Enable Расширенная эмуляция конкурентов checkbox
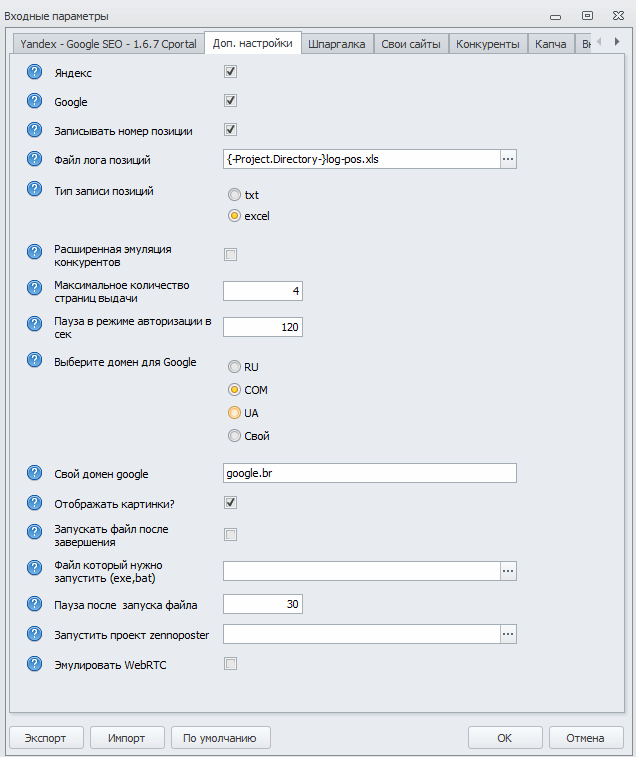 tap(230, 255)
